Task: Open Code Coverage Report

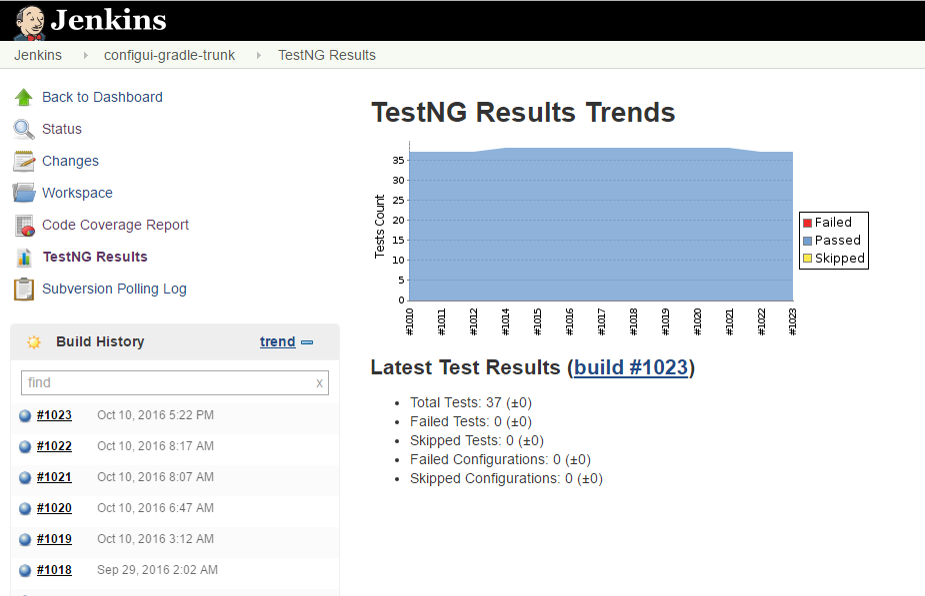Action: pyautogui.click(x=115, y=225)
